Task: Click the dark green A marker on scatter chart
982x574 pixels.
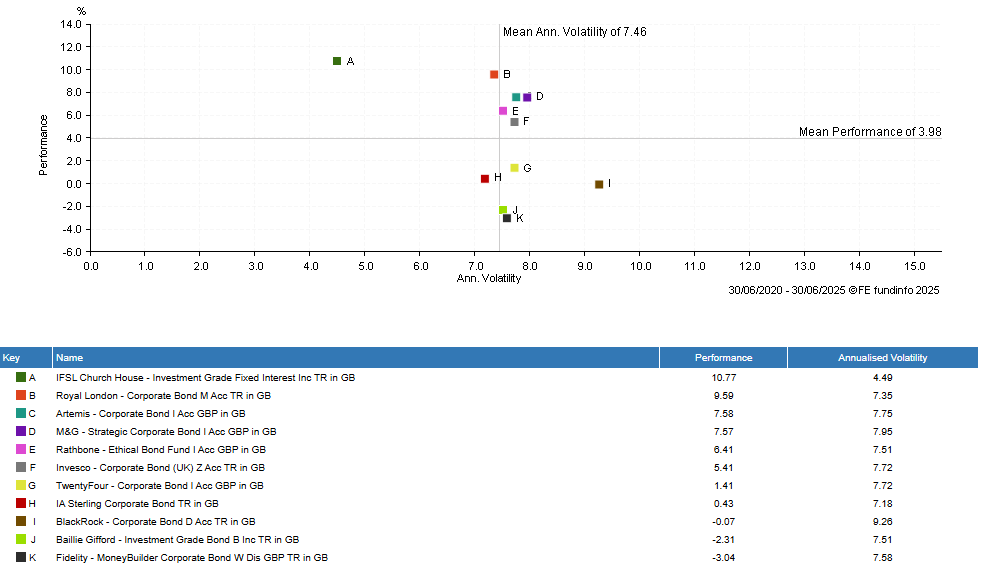Action: [x=337, y=61]
